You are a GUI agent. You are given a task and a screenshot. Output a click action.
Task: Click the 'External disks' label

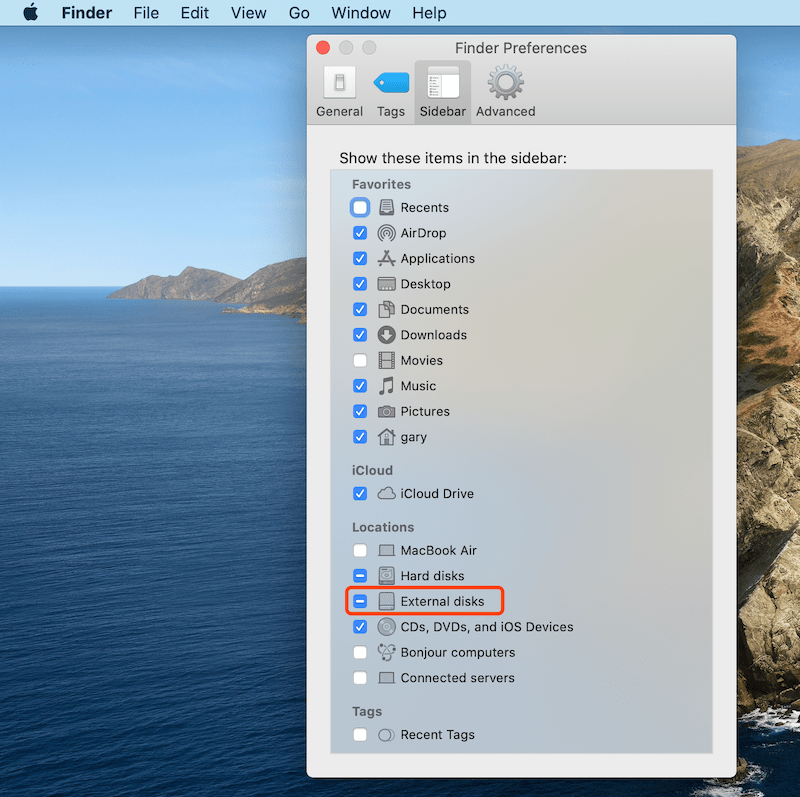(442, 601)
